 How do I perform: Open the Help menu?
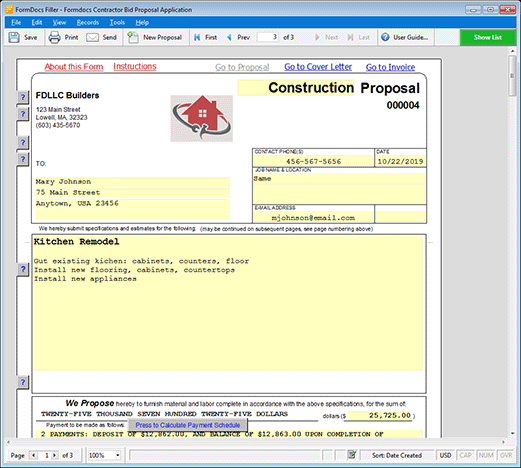(142, 22)
